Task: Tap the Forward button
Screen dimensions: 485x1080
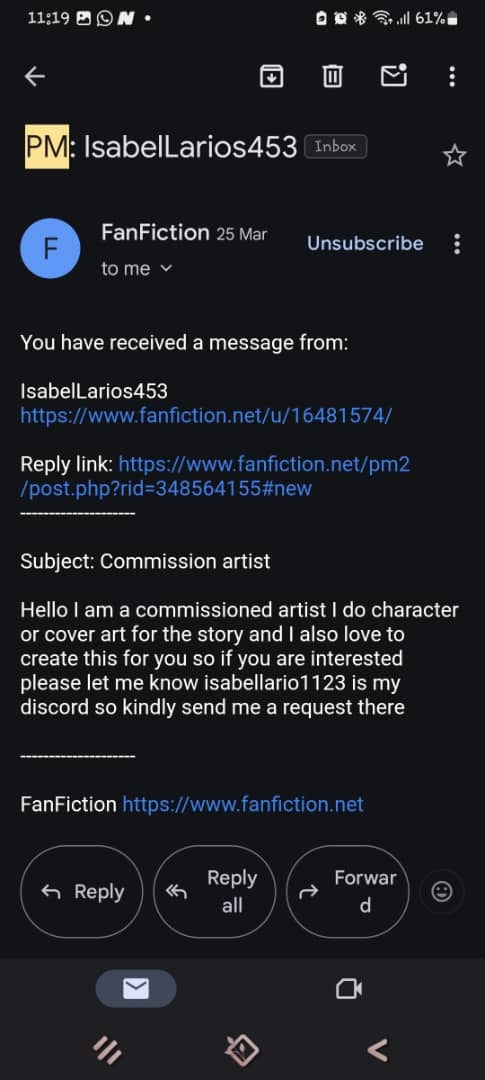Action: 347,892
